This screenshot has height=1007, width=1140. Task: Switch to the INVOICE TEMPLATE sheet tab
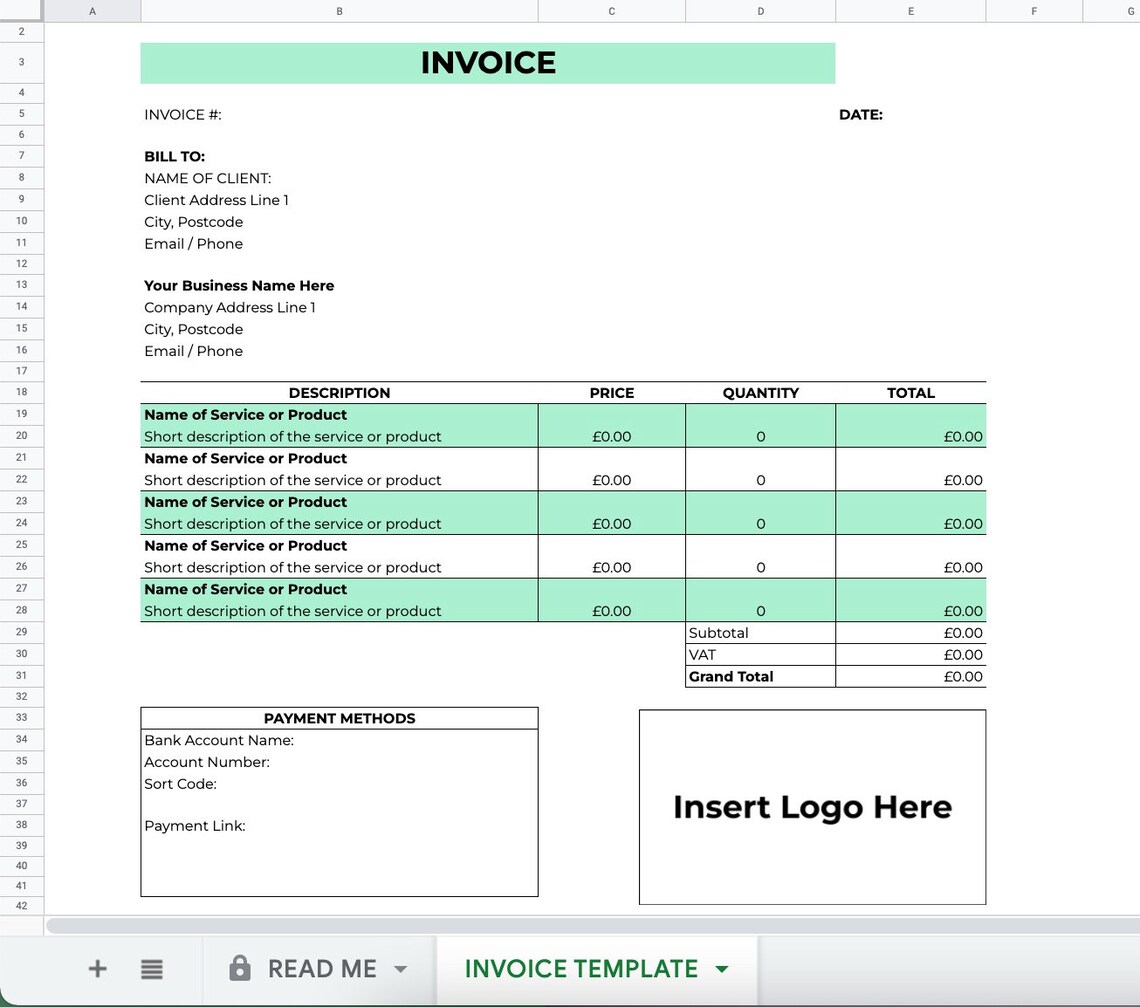tap(580, 968)
